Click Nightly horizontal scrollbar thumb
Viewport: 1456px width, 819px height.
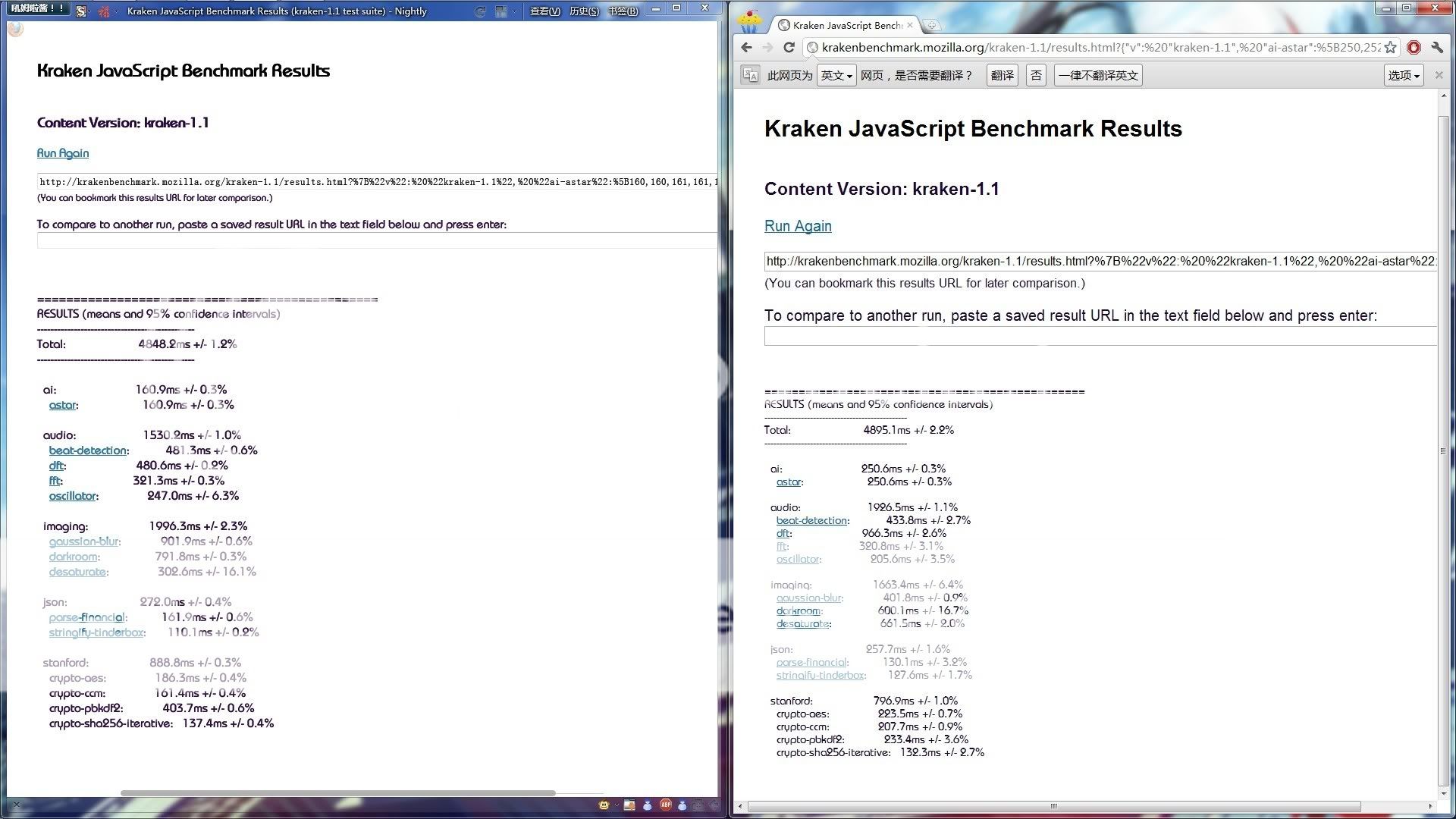tap(338, 792)
